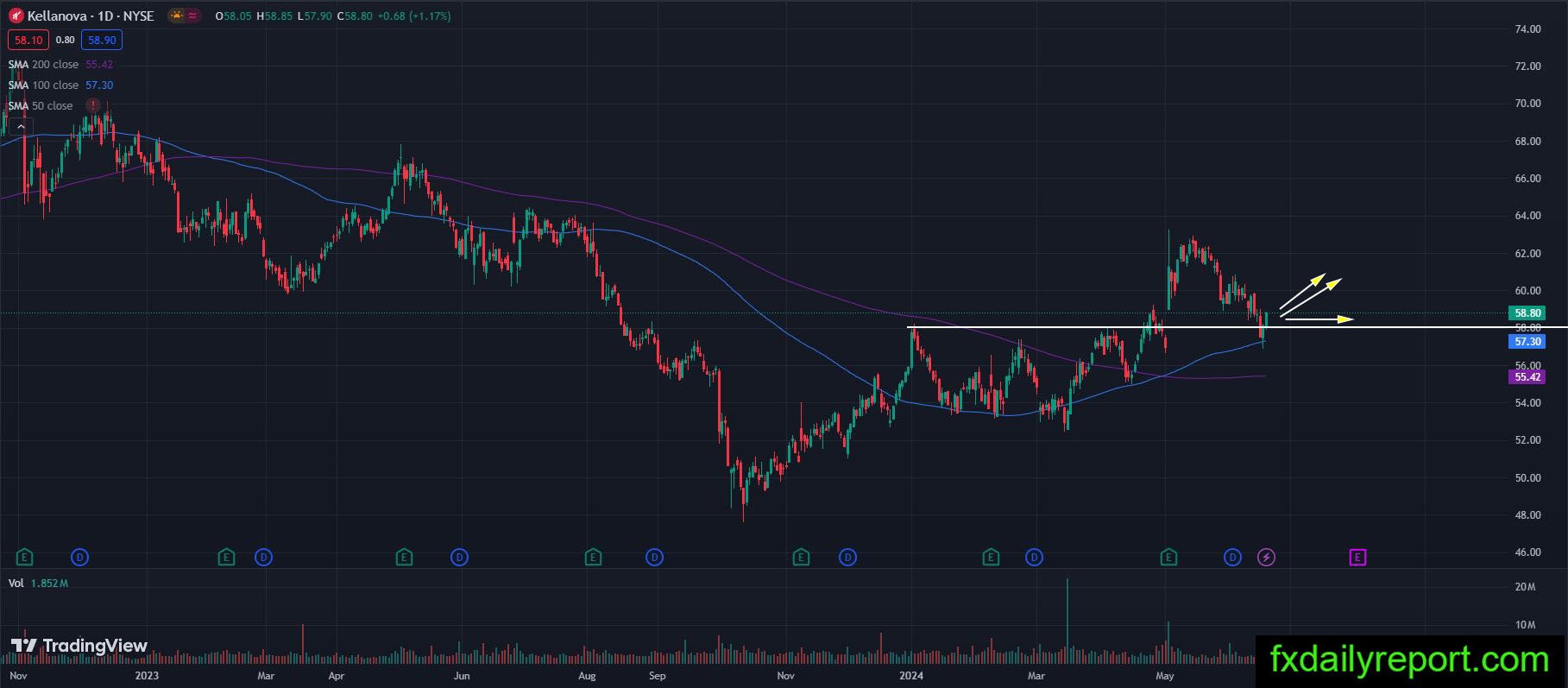1568x688 pixels.
Task: Click the 50.00 price axis label
Action: pos(1527,478)
